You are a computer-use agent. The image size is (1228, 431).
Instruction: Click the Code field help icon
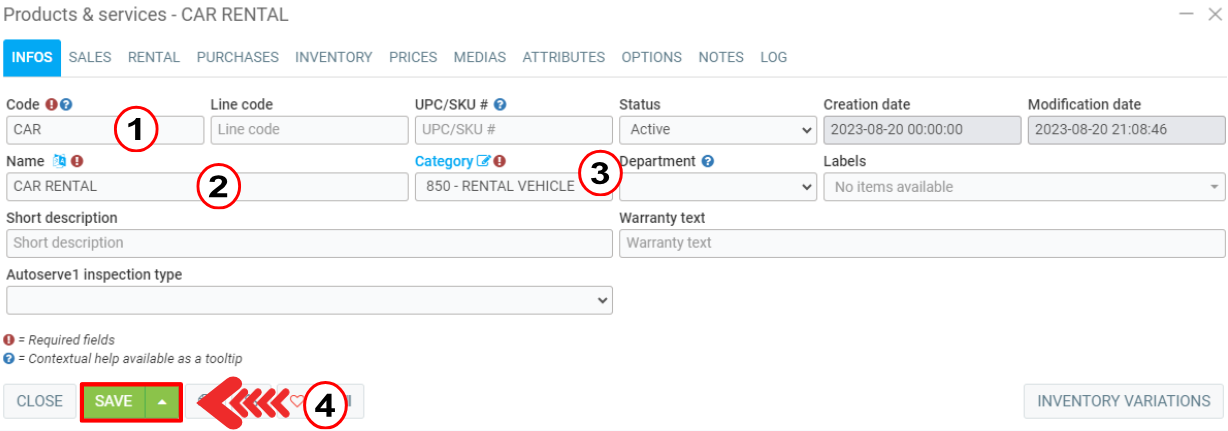pos(67,105)
